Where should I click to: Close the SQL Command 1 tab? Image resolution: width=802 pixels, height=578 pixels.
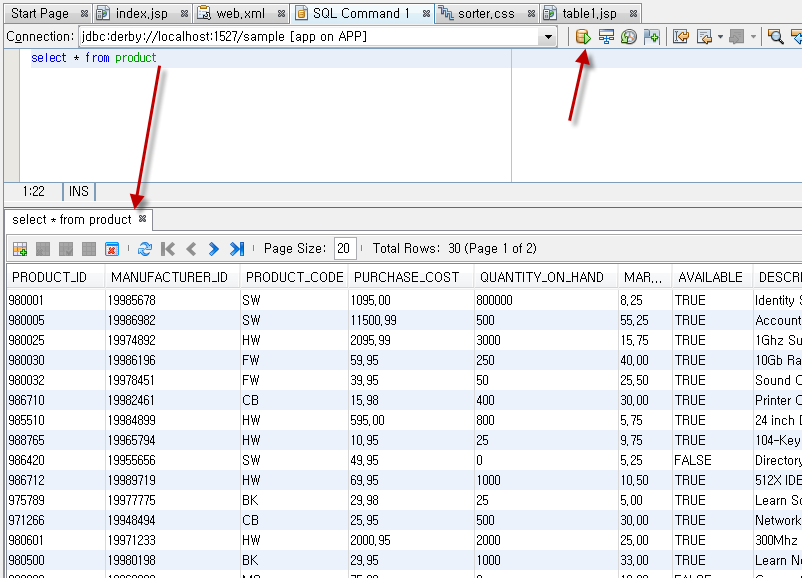426,13
